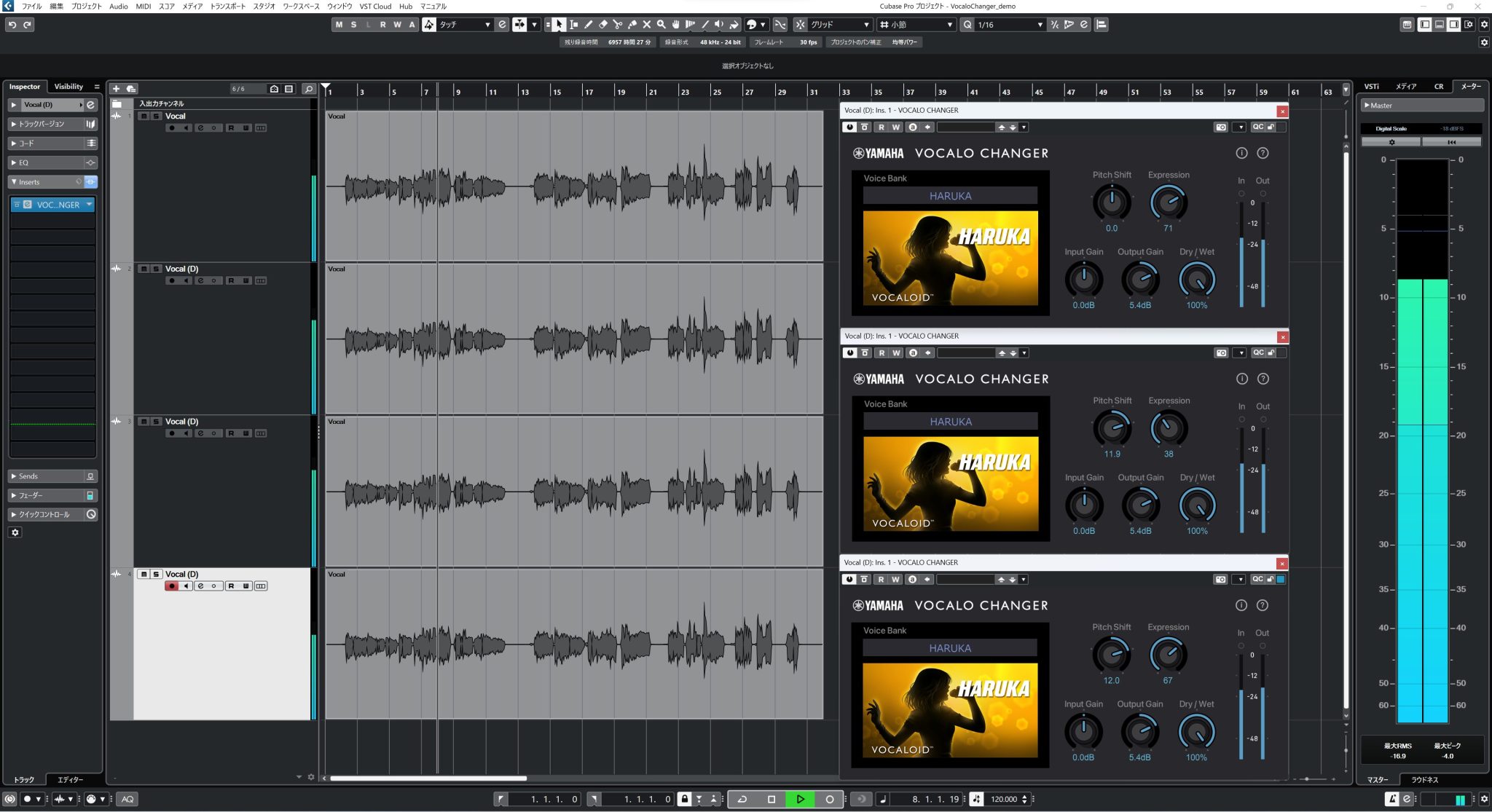The height and width of the screenshot is (812, 1492).
Task: Expand the Sends inspector section
Action: [x=28, y=476]
